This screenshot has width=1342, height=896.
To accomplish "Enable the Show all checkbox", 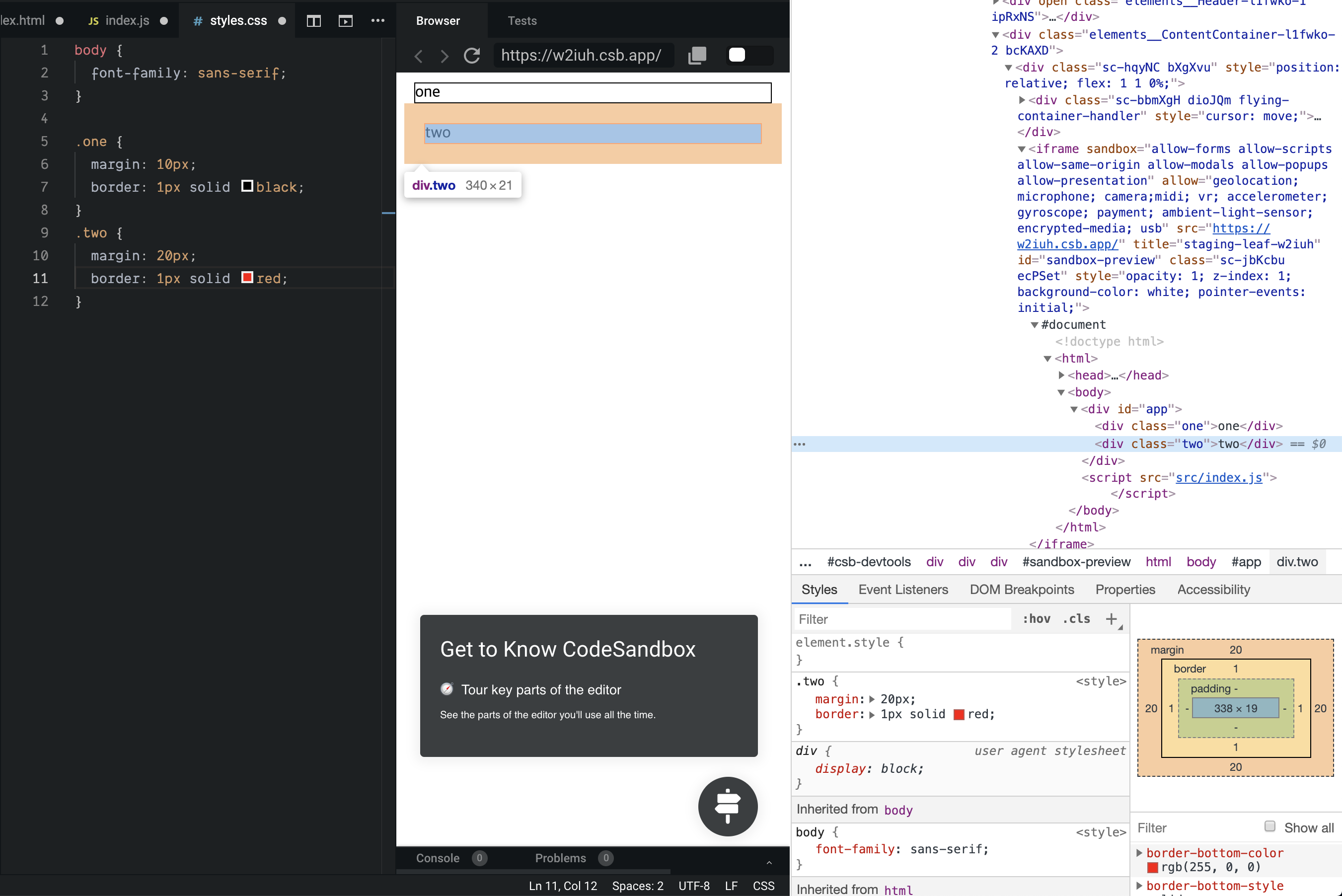I will 1269,826.
